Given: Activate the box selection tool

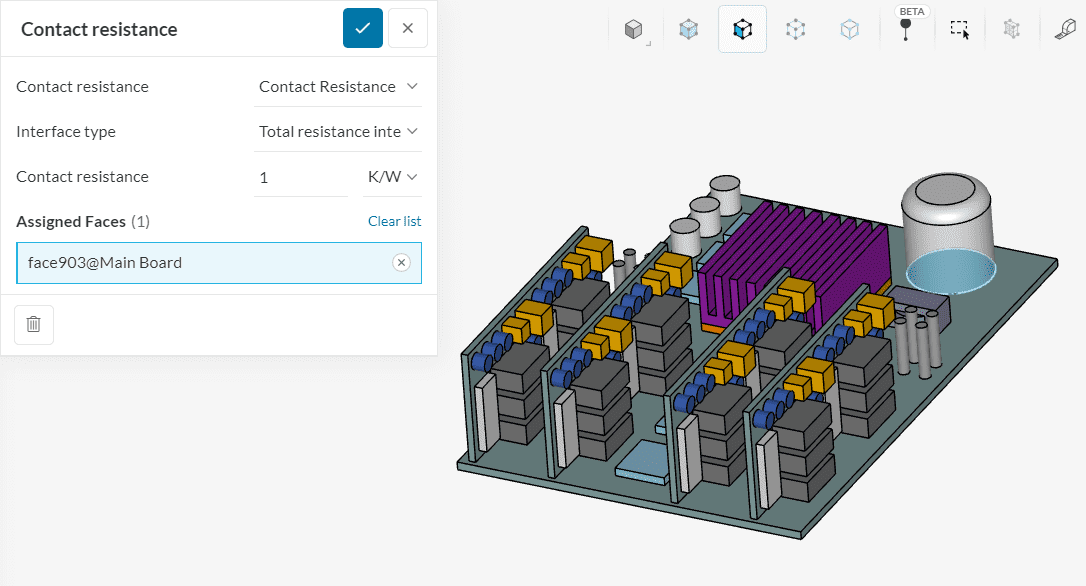Looking at the screenshot, I should 960,30.
